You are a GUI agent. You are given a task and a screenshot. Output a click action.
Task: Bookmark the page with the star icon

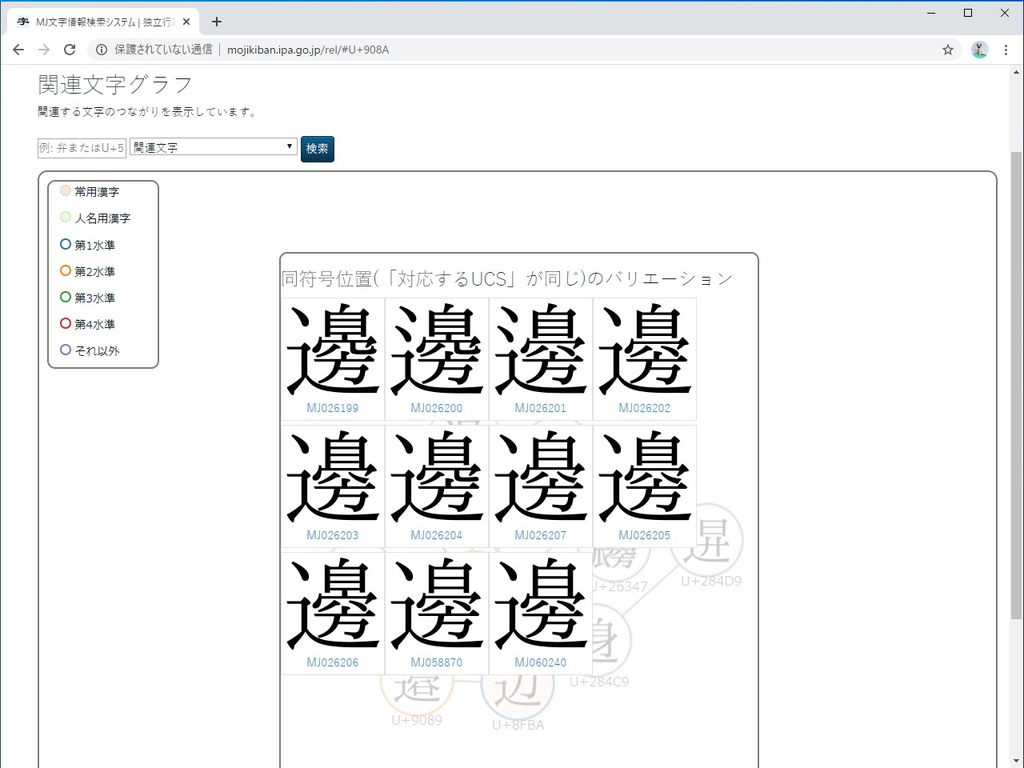pos(947,48)
